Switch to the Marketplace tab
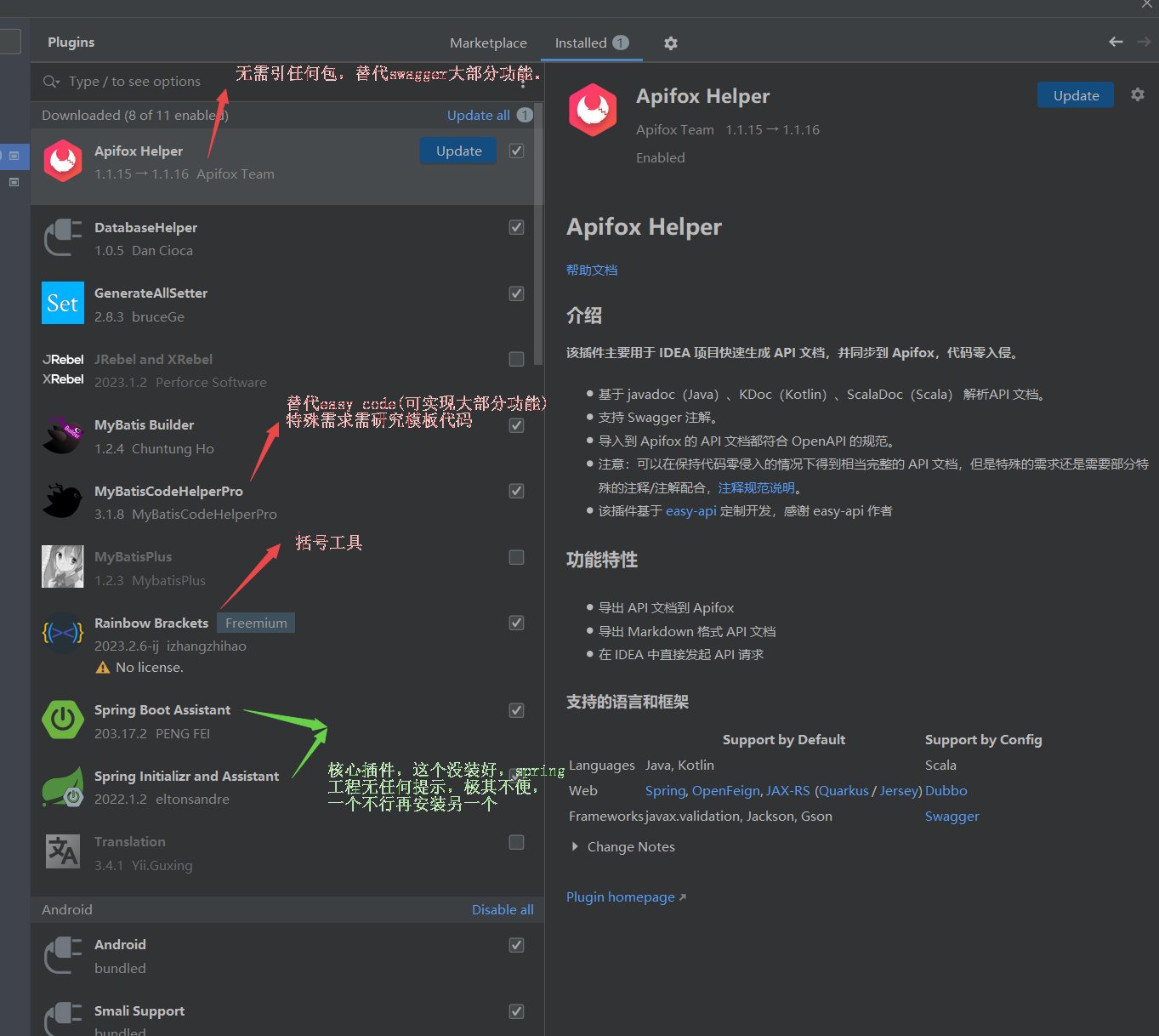Image resolution: width=1159 pixels, height=1036 pixels. pos(488,43)
